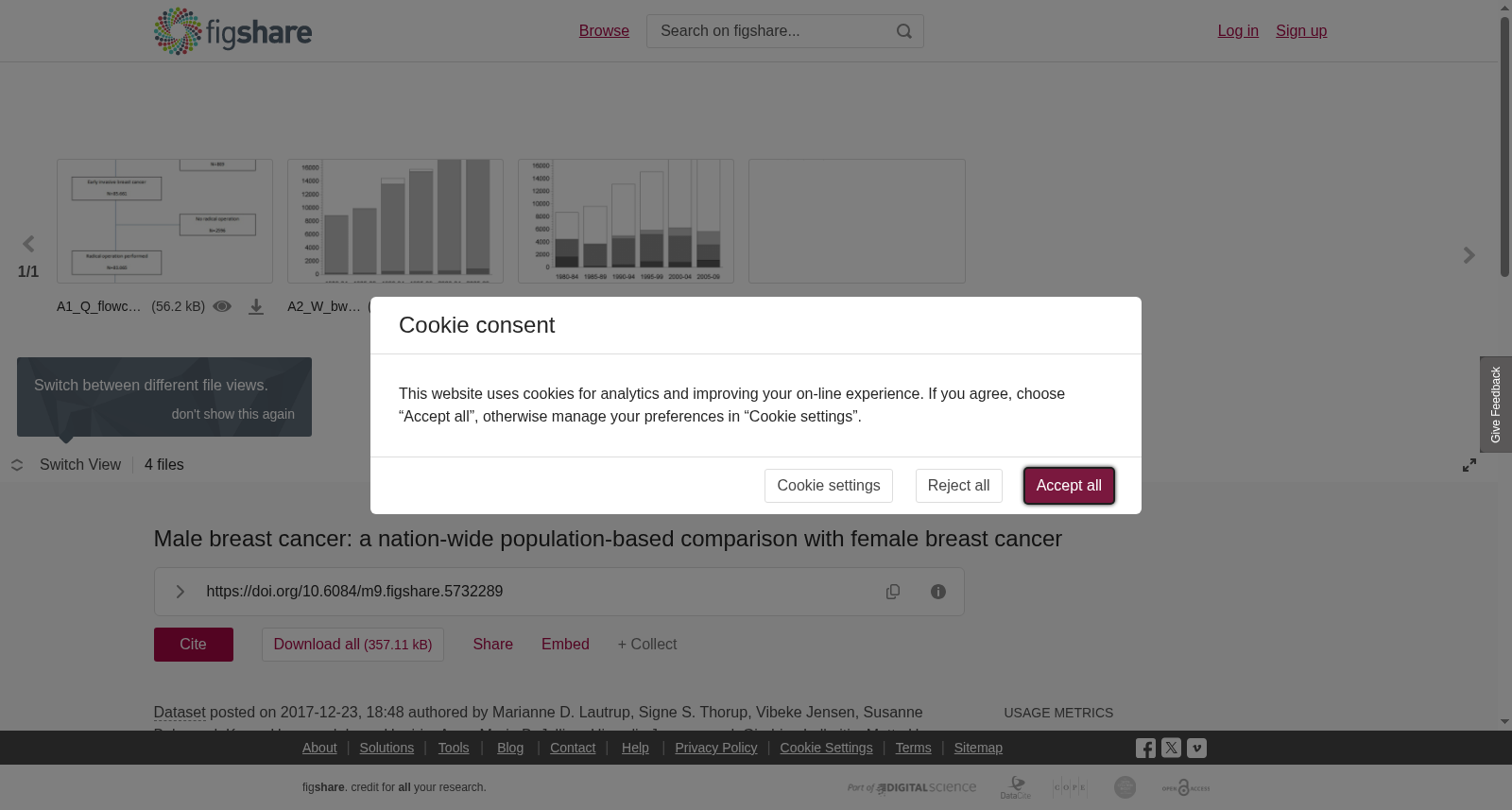The height and width of the screenshot is (810, 1512).
Task: Expand the DOI details chevron
Action: [180, 592]
